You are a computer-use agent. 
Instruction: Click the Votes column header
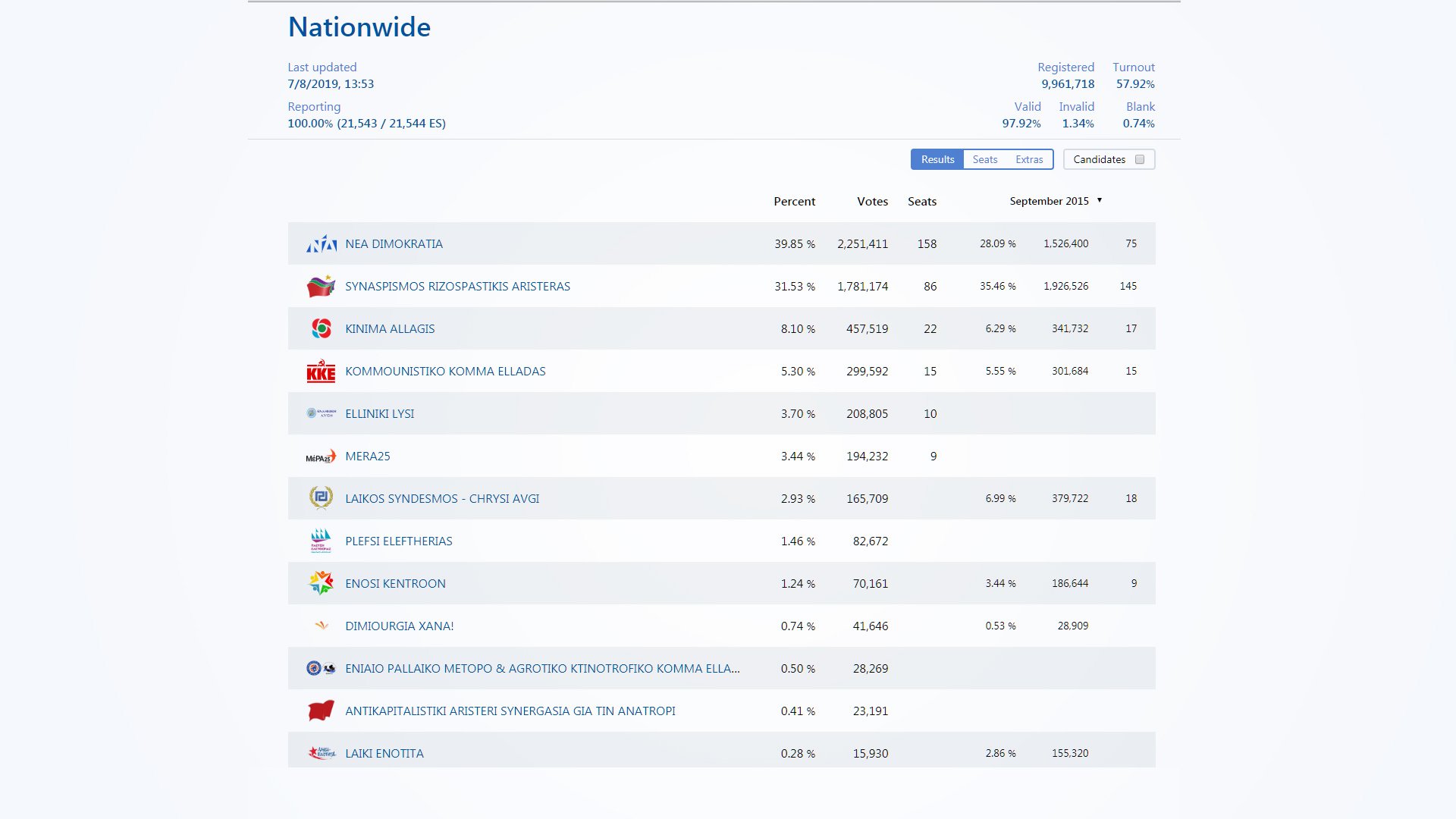pyautogui.click(x=872, y=202)
